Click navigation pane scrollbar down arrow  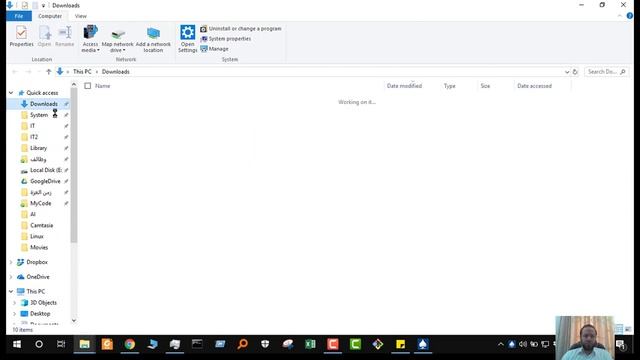(74, 320)
